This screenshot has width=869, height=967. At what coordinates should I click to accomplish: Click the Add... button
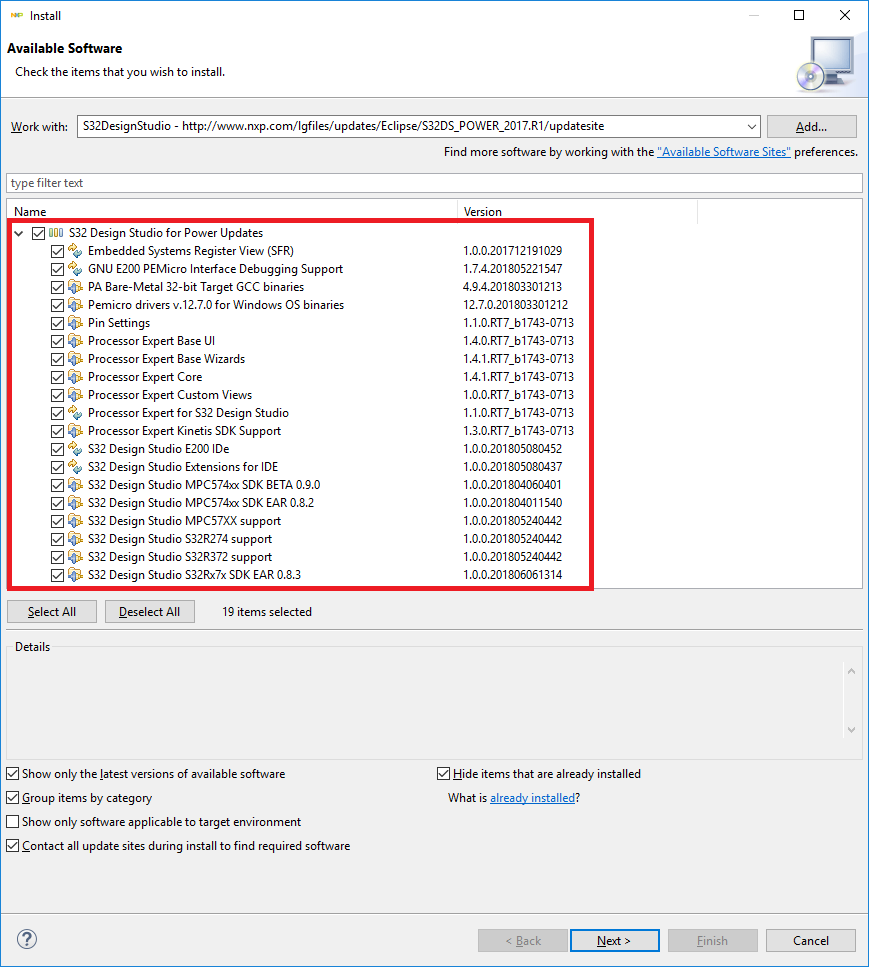coord(812,126)
